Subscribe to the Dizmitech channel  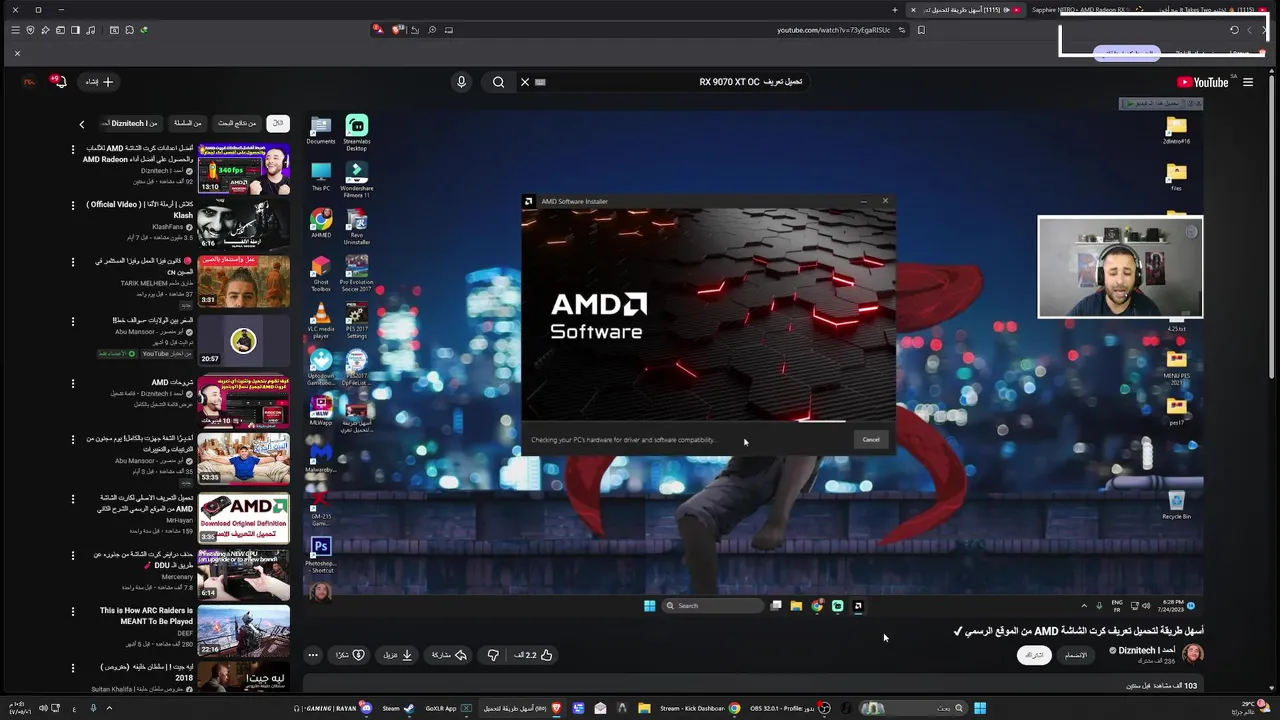[x=1034, y=655]
